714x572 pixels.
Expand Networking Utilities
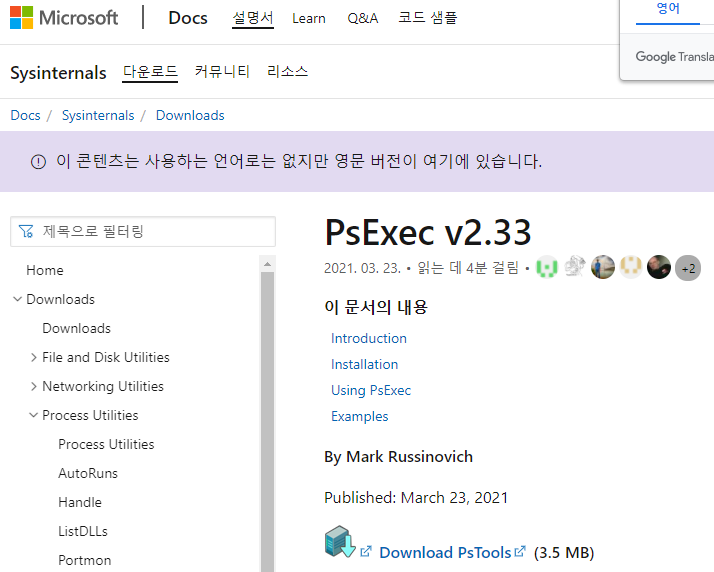34,387
